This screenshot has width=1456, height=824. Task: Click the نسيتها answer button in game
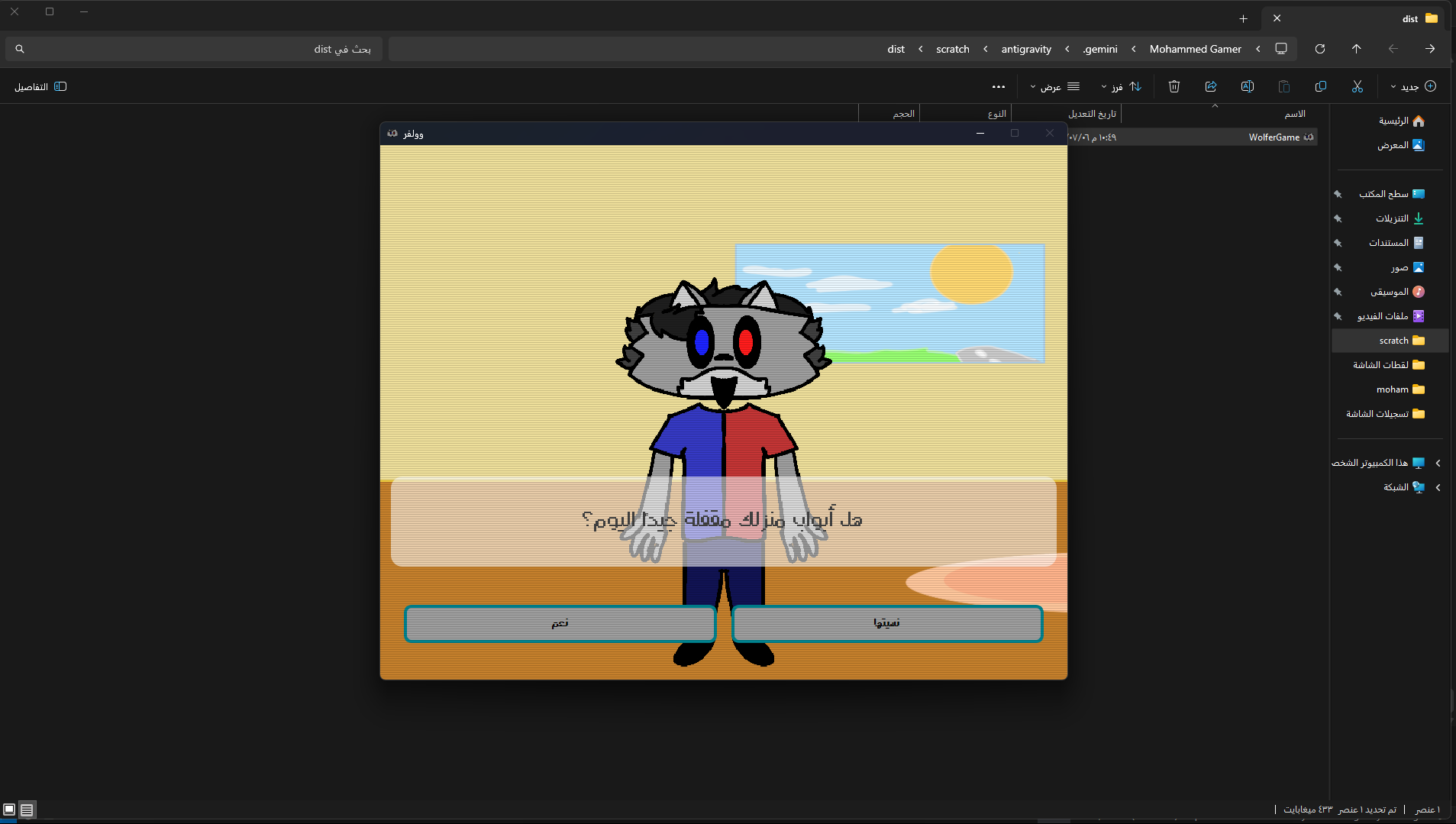coord(887,623)
